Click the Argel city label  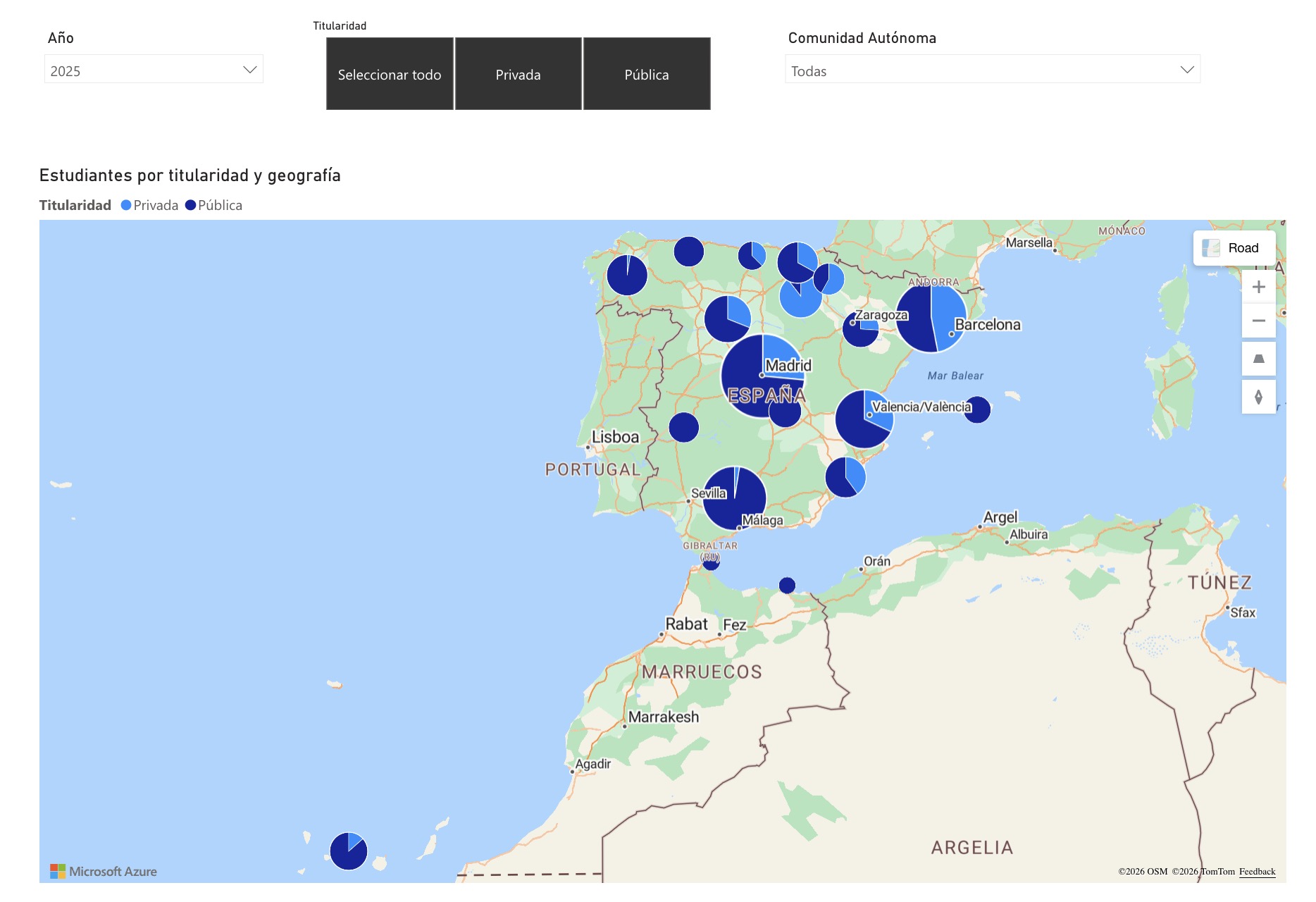coord(1000,517)
